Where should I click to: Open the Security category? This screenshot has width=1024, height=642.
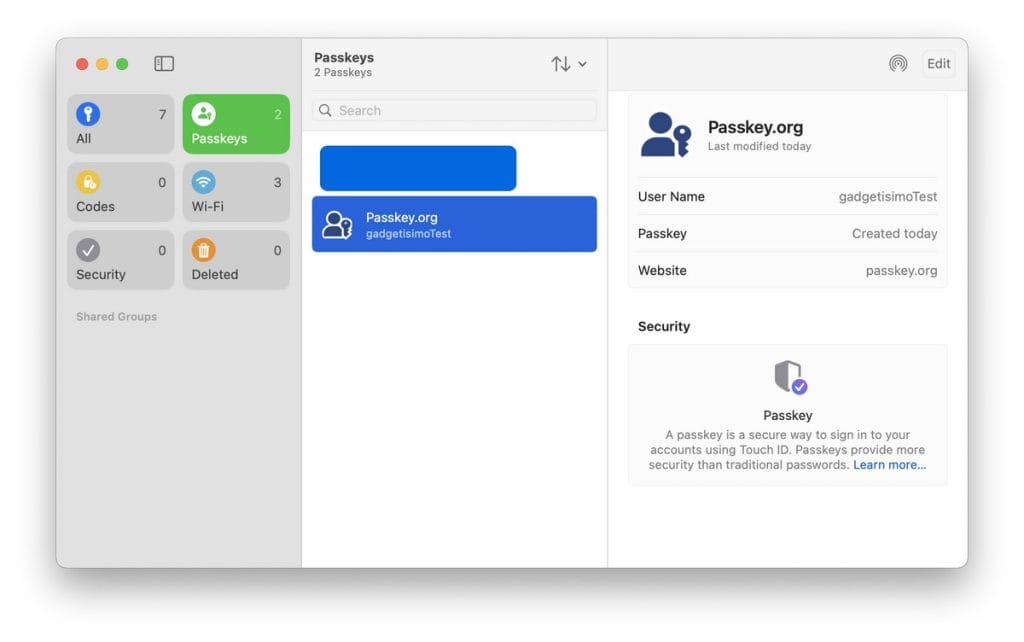click(121, 260)
